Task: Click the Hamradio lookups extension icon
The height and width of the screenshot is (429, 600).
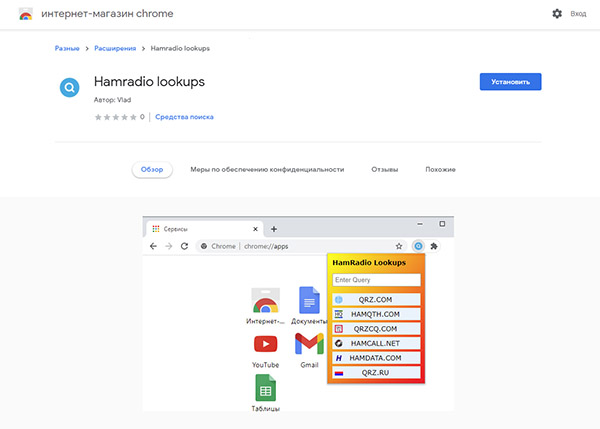Action: 69,87
